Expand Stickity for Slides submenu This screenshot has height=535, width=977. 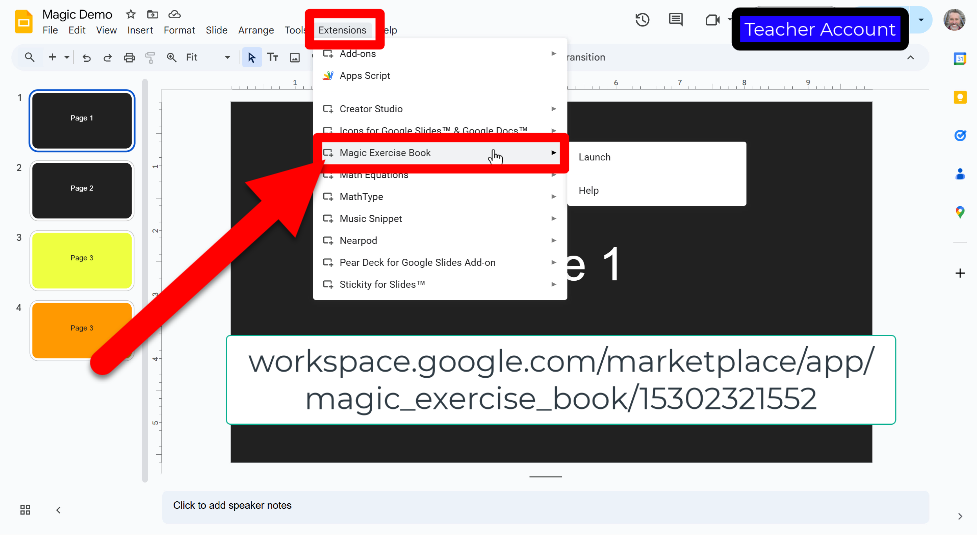click(440, 284)
